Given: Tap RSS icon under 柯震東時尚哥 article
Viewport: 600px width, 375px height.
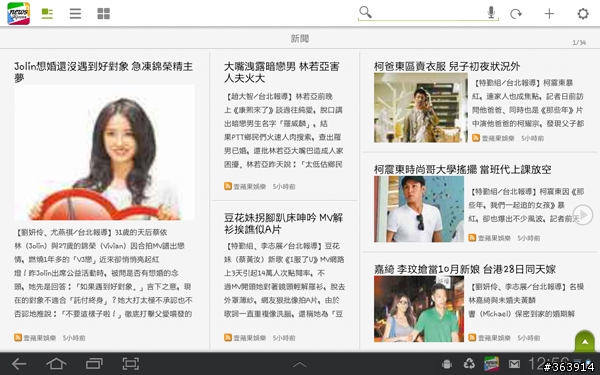Looking at the screenshot, I should 472,238.
